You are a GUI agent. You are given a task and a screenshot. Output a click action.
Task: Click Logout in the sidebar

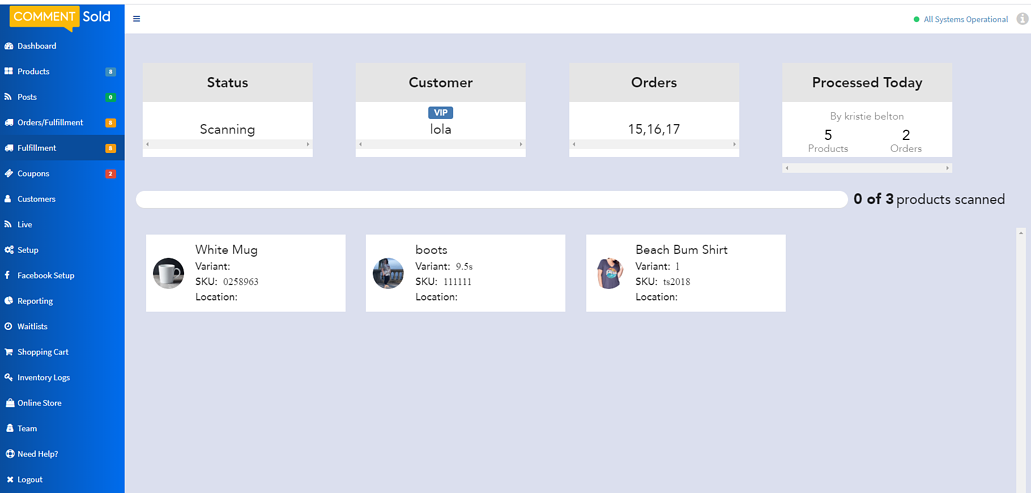30,480
